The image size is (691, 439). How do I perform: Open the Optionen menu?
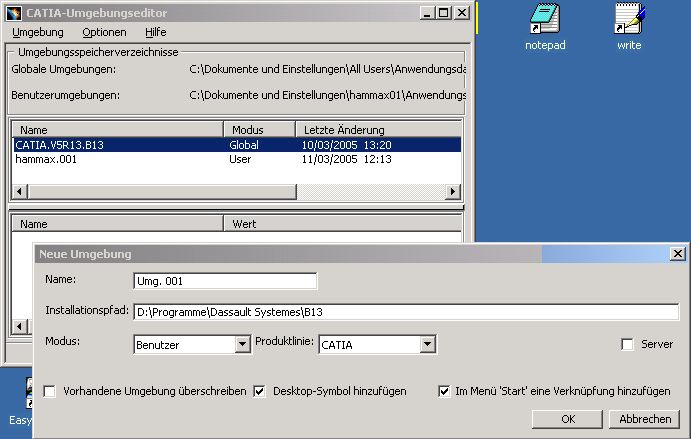click(x=104, y=32)
